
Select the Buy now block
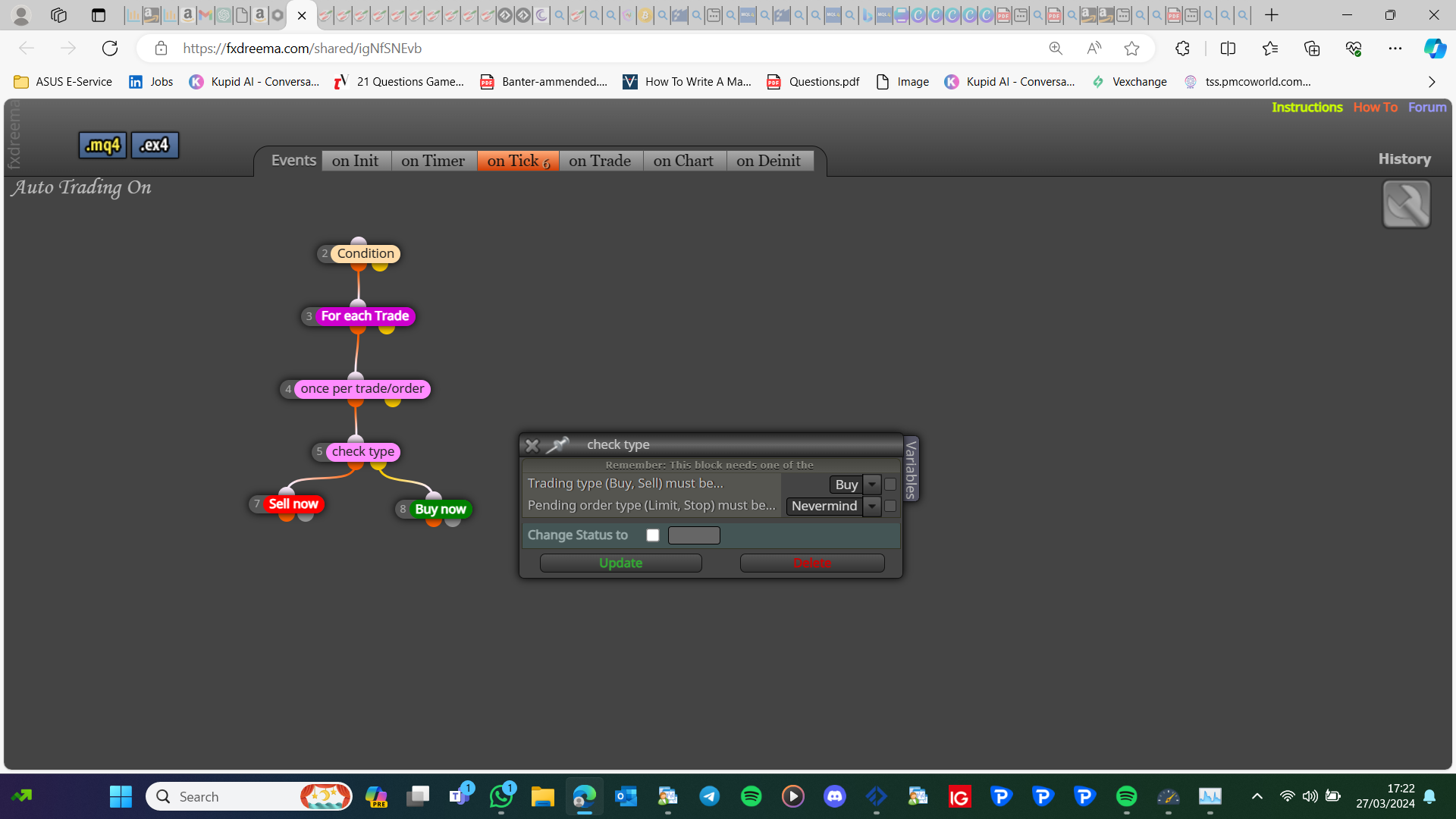pyautogui.click(x=440, y=510)
